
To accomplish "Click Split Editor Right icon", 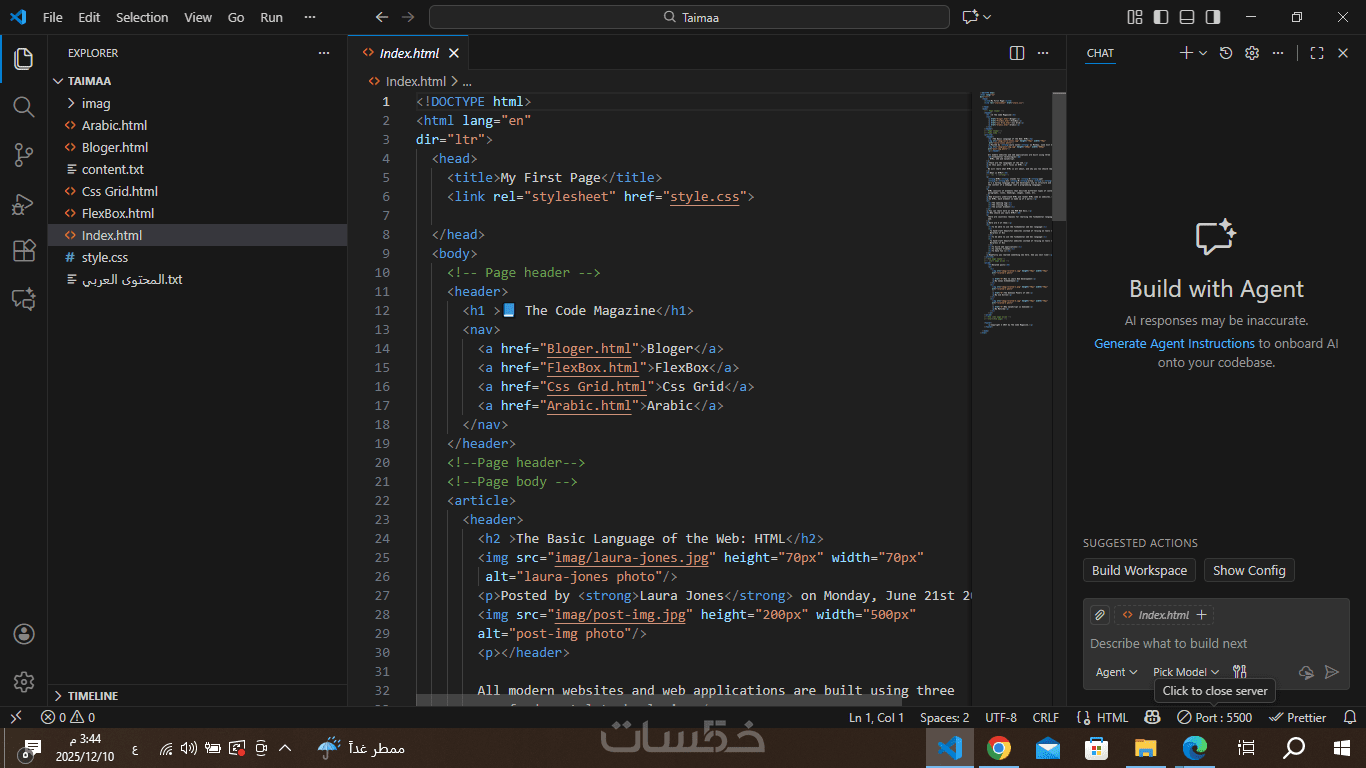I will click(x=1017, y=53).
